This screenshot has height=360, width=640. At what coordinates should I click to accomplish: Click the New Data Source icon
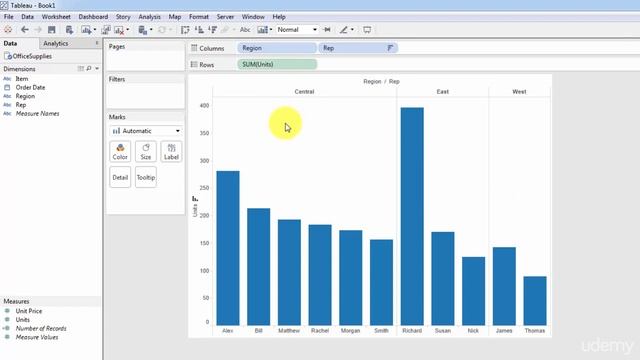click(x=69, y=30)
